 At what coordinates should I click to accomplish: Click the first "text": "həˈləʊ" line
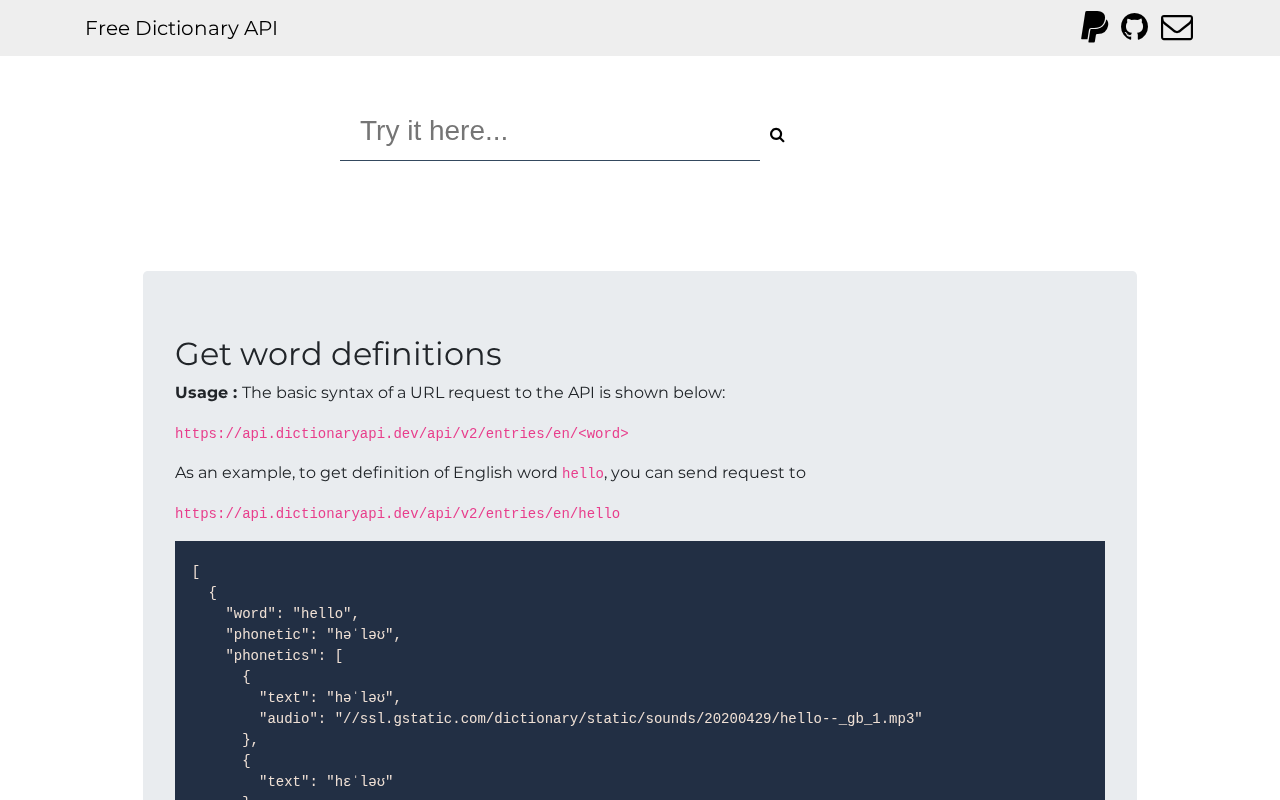[330, 698]
